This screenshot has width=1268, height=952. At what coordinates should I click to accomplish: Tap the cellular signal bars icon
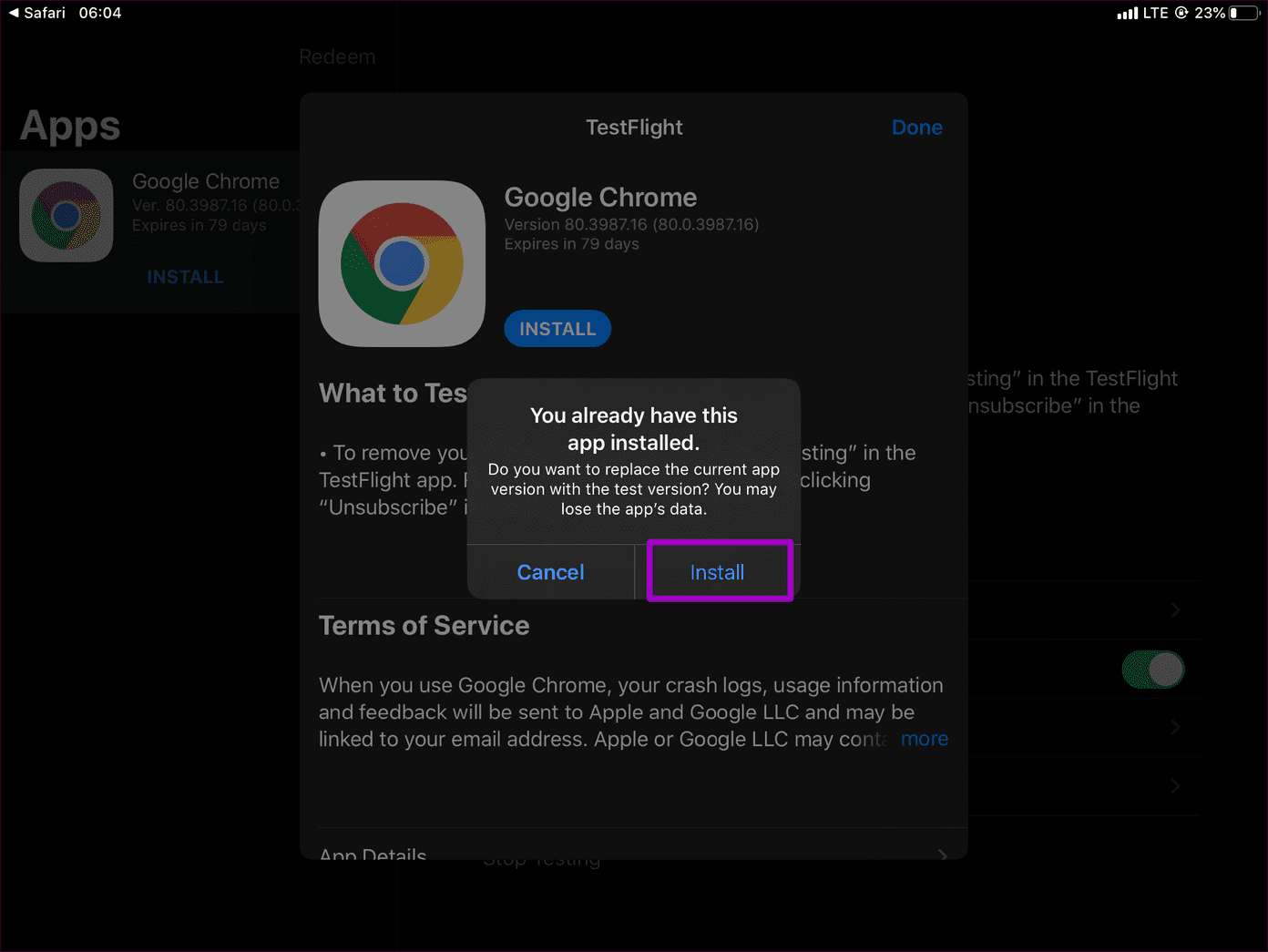pyautogui.click(x=1128, y=13)
